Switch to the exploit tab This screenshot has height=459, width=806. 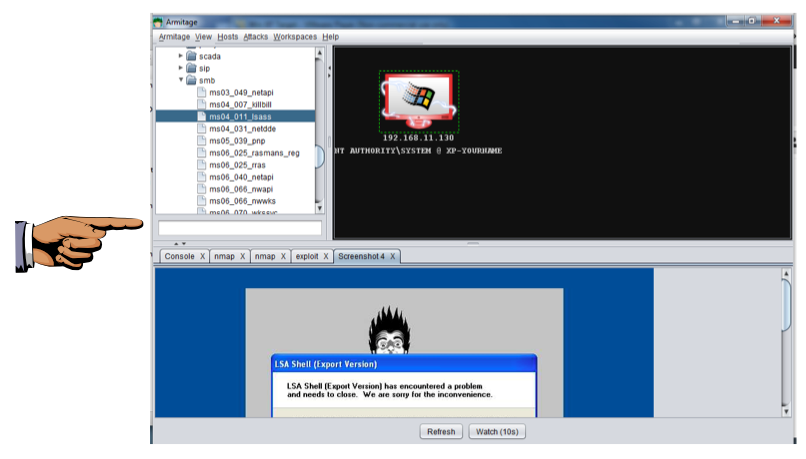click(307, 256)
